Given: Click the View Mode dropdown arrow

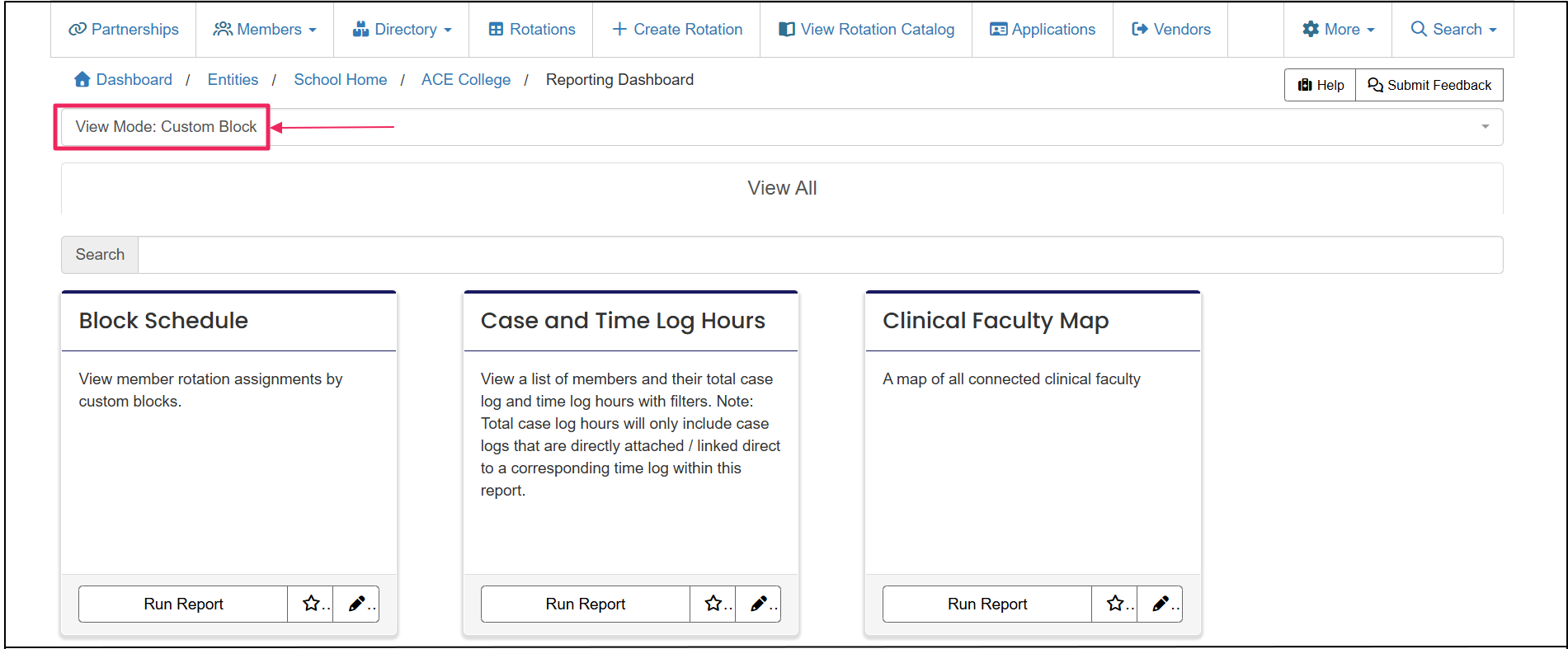Looking at the screenshot, I should click(1485, 127).
